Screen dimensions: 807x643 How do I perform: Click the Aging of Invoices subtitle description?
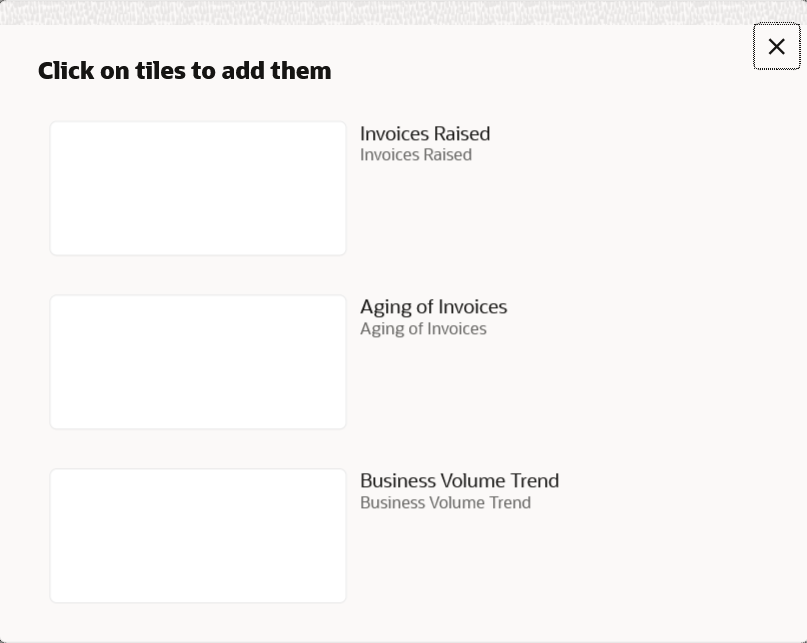tap(423, 328)
